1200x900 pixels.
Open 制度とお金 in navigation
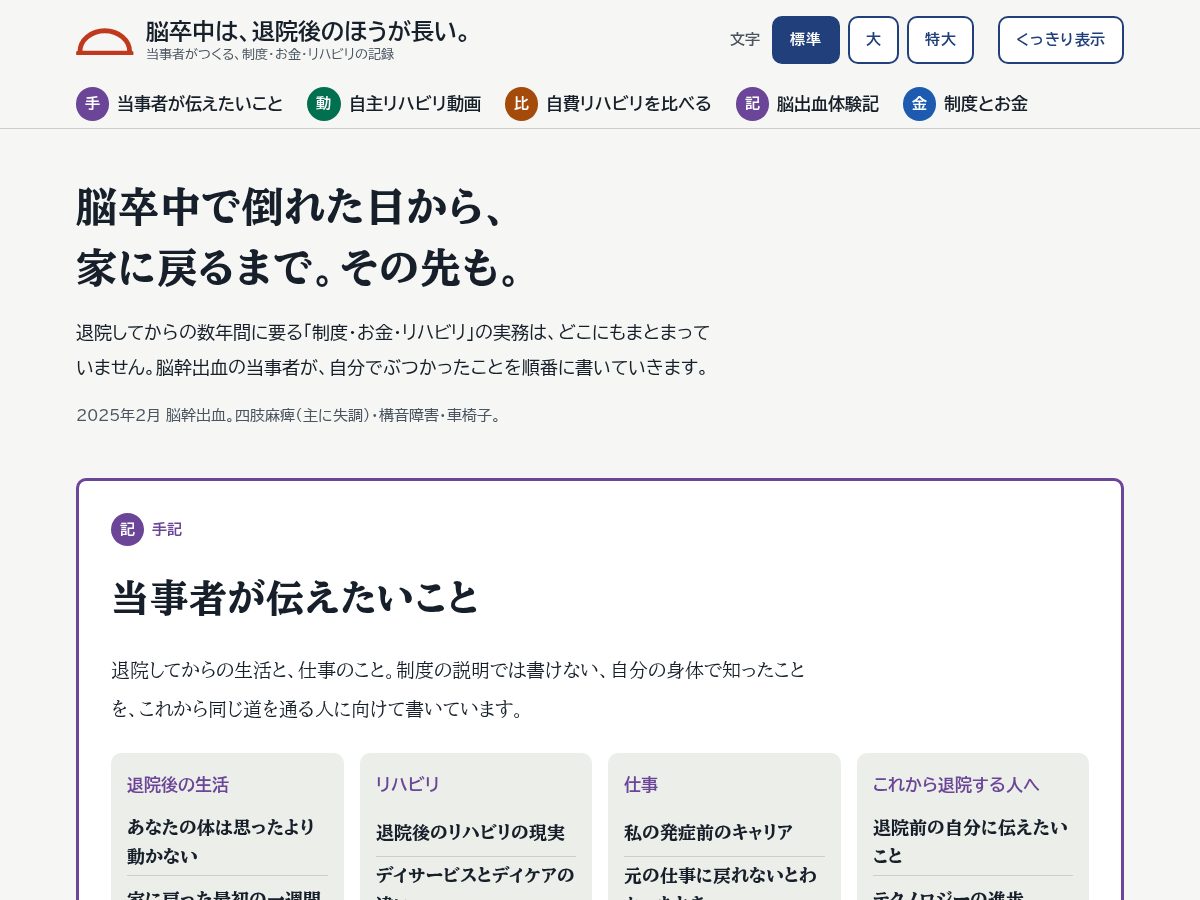[986, 104]
